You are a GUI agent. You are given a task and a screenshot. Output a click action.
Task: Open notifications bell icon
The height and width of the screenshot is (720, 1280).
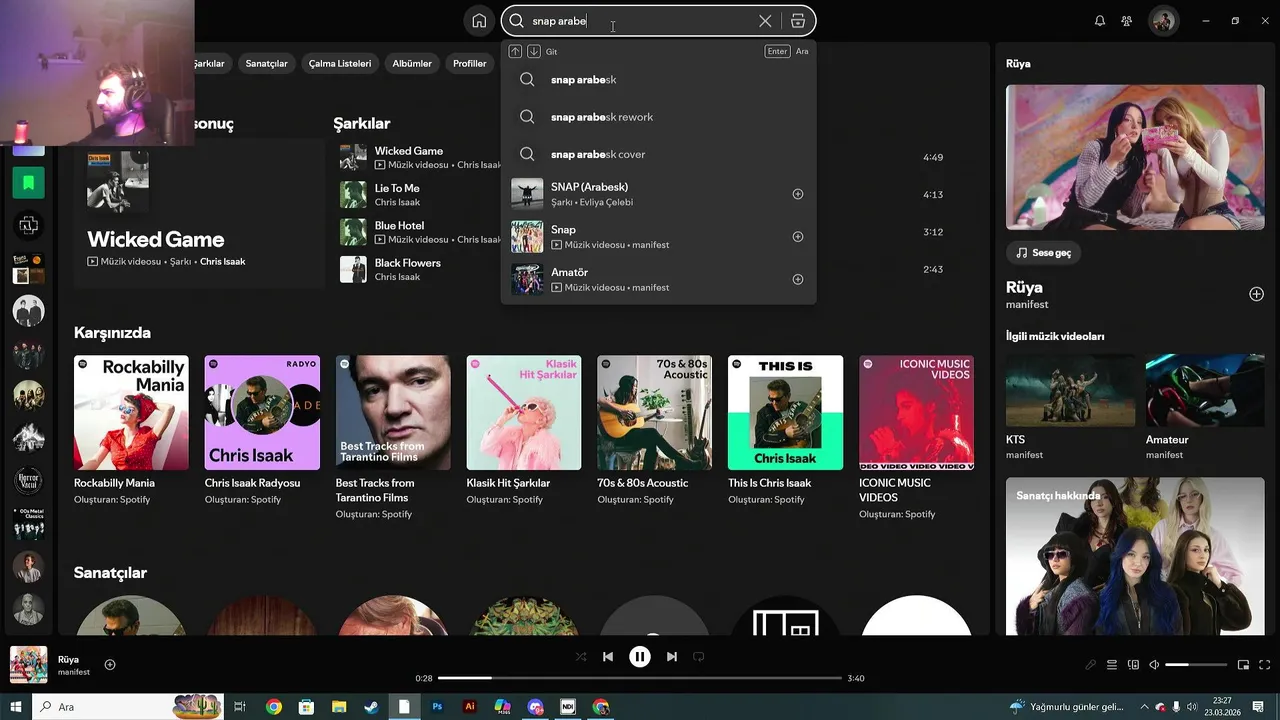pyautogui.click(x=1100, y=21)
